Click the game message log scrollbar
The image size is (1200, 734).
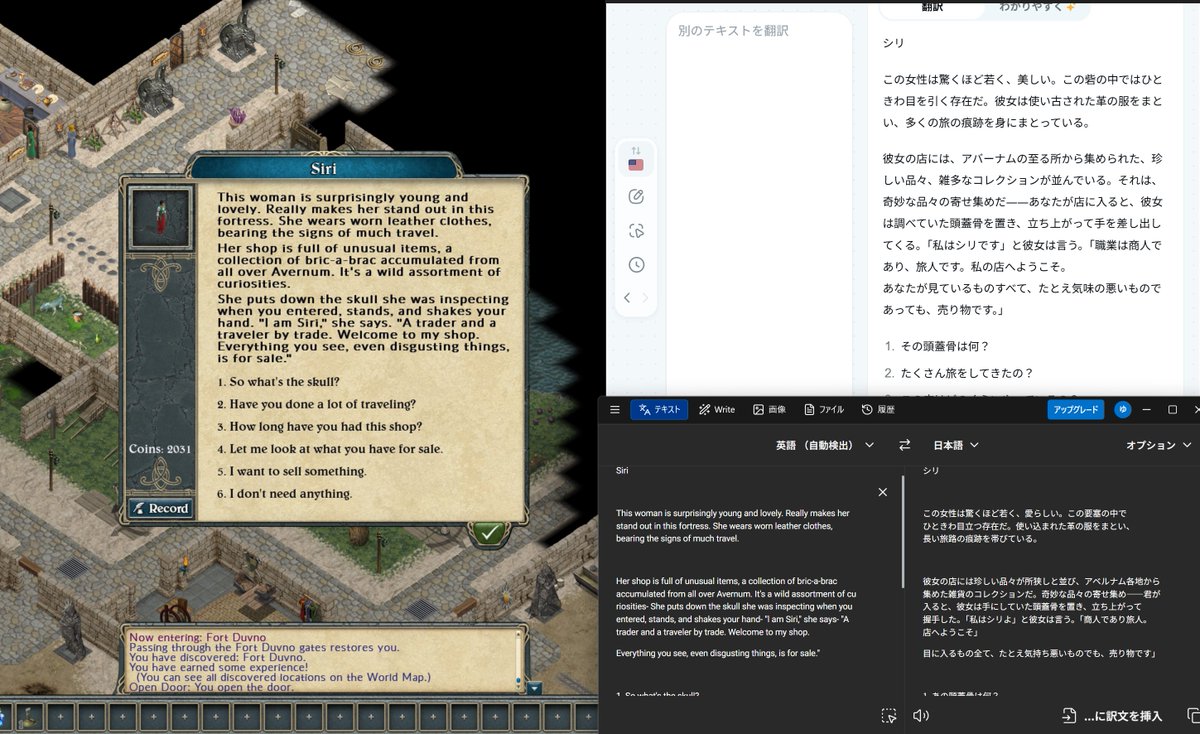[520, 660]
